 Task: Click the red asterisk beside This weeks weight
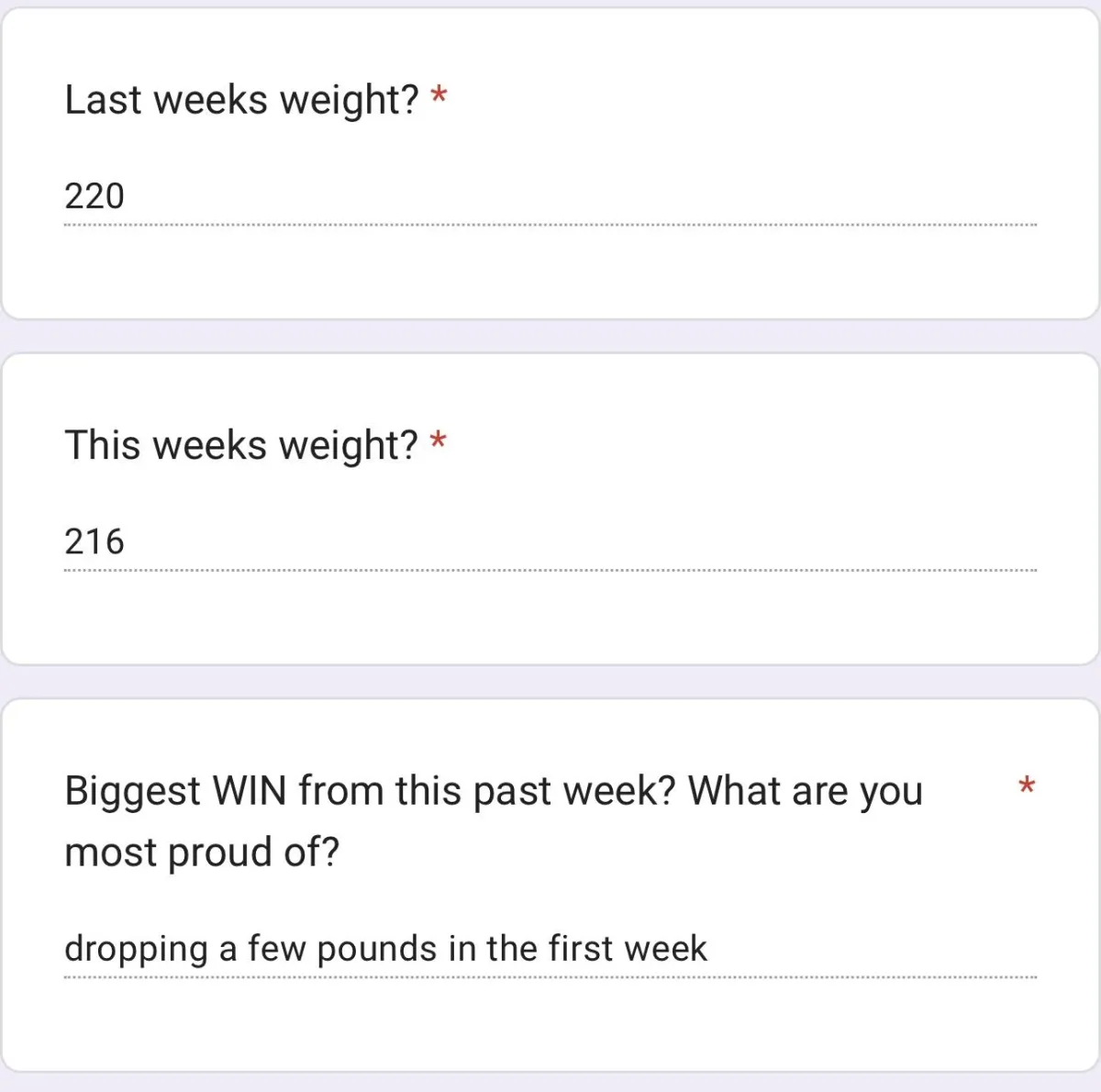click(439, 441)
